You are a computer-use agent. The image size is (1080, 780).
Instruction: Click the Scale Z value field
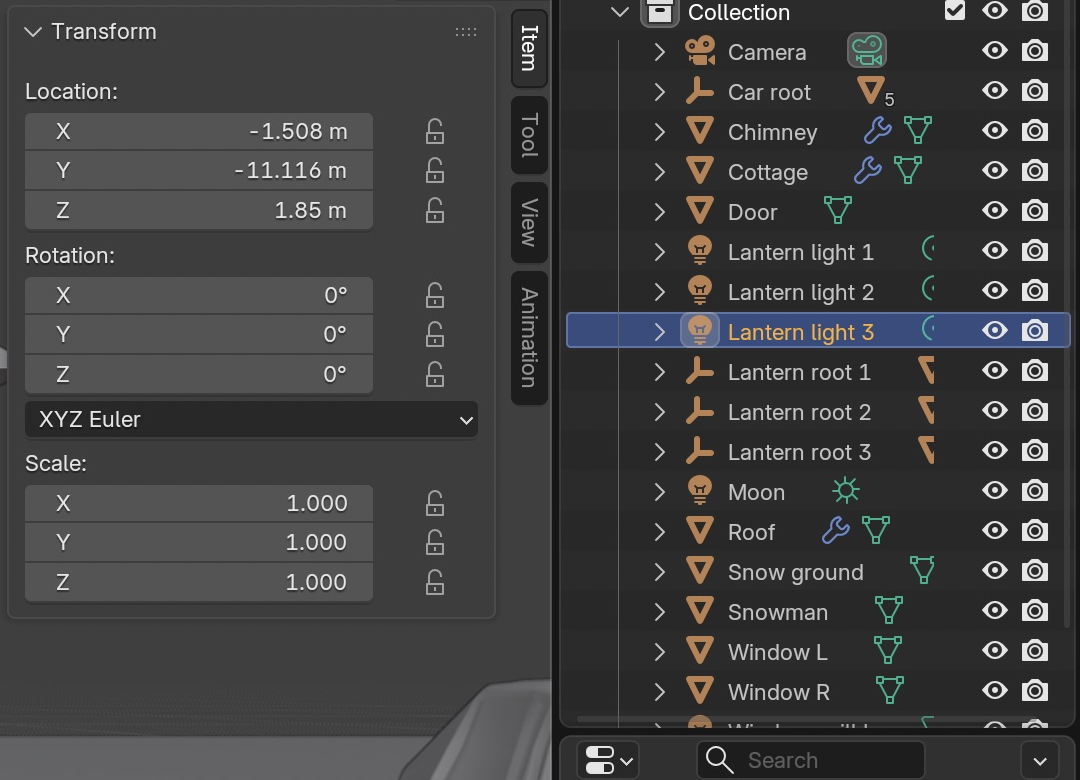pyautogui.click(x=199, y=582)
